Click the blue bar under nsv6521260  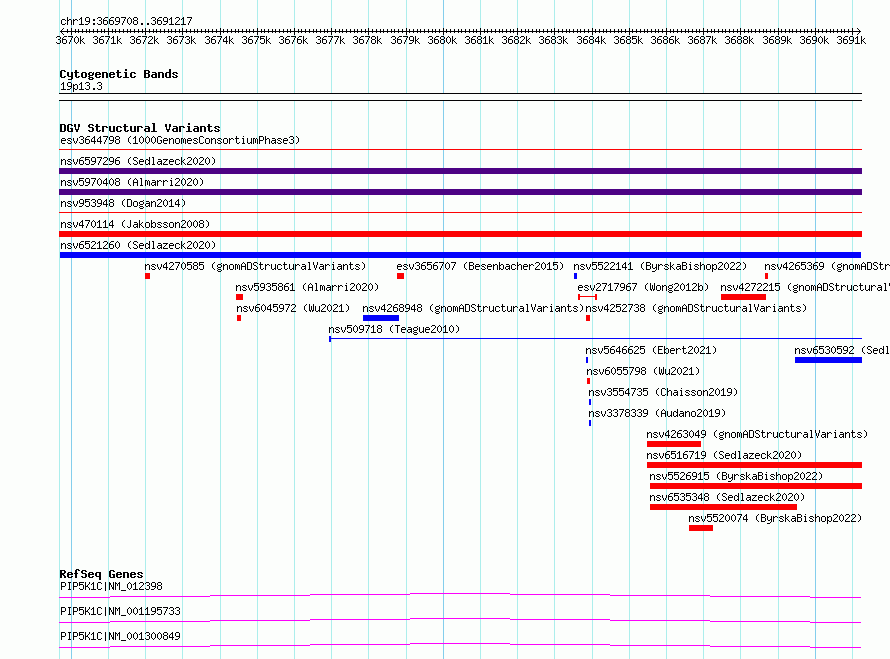460,255
